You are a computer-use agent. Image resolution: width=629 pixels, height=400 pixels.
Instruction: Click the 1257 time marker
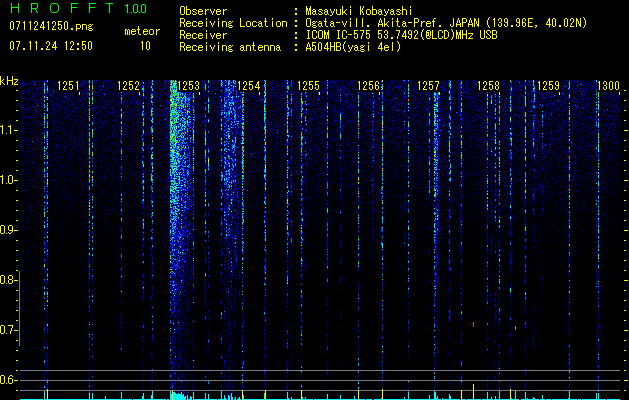(428, 86)
